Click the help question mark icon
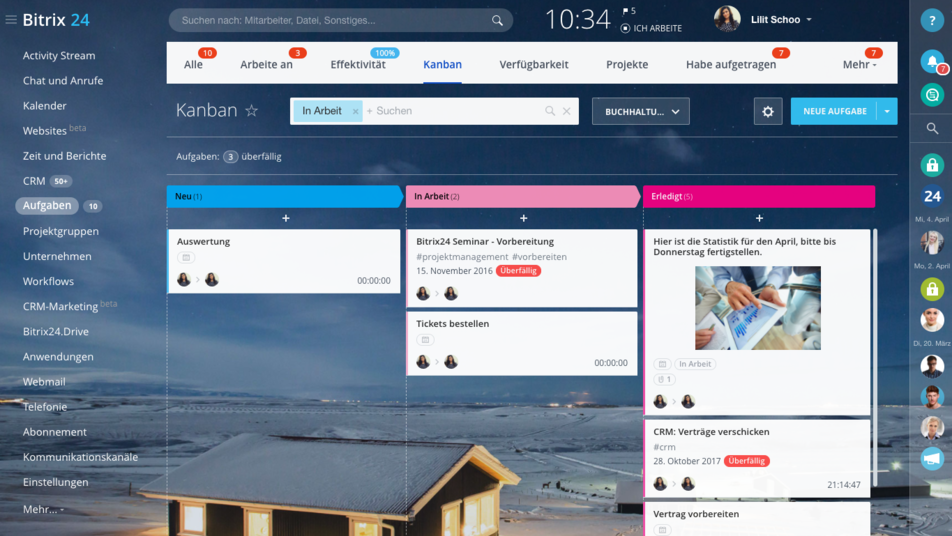The image size is (952, 536). (932, 22)
